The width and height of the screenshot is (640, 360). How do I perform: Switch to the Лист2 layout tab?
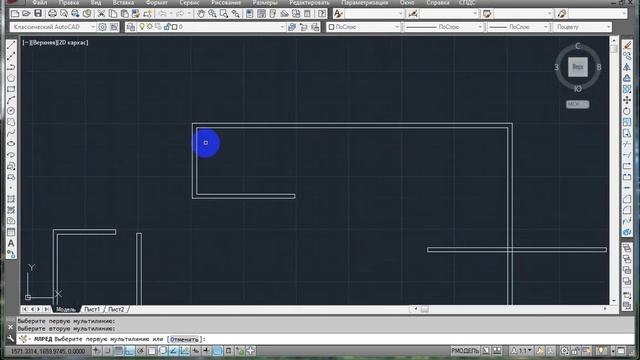pyautogui.click(x=116, y=309)
